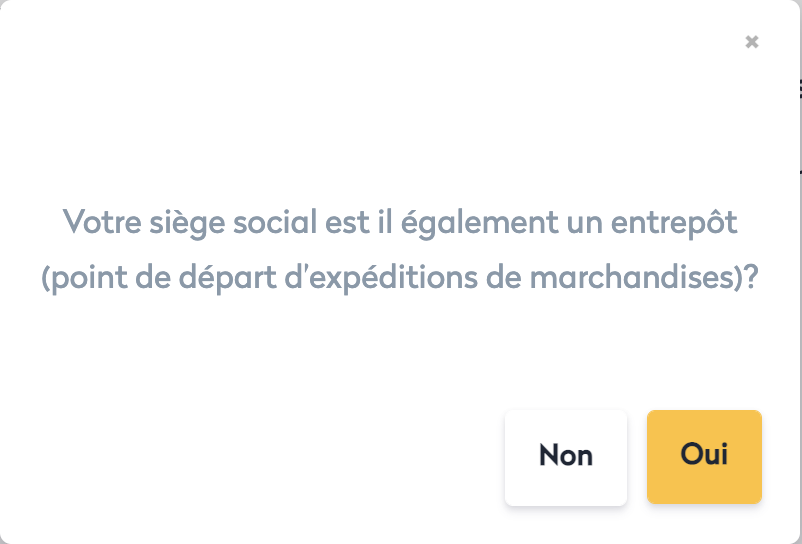Image resolution: width=802 pixels, height=544 pixels.
Task: Confirm with the yellow "Oui" button
Action: point(704,455)
